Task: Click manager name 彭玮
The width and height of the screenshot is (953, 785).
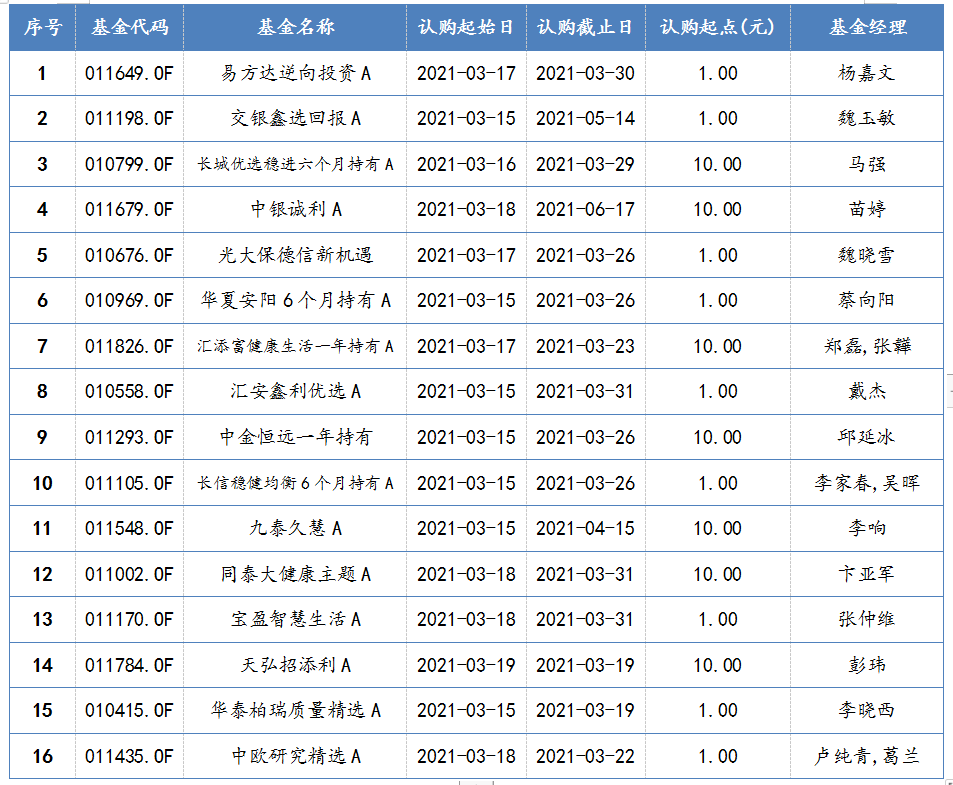Action: 867,666
